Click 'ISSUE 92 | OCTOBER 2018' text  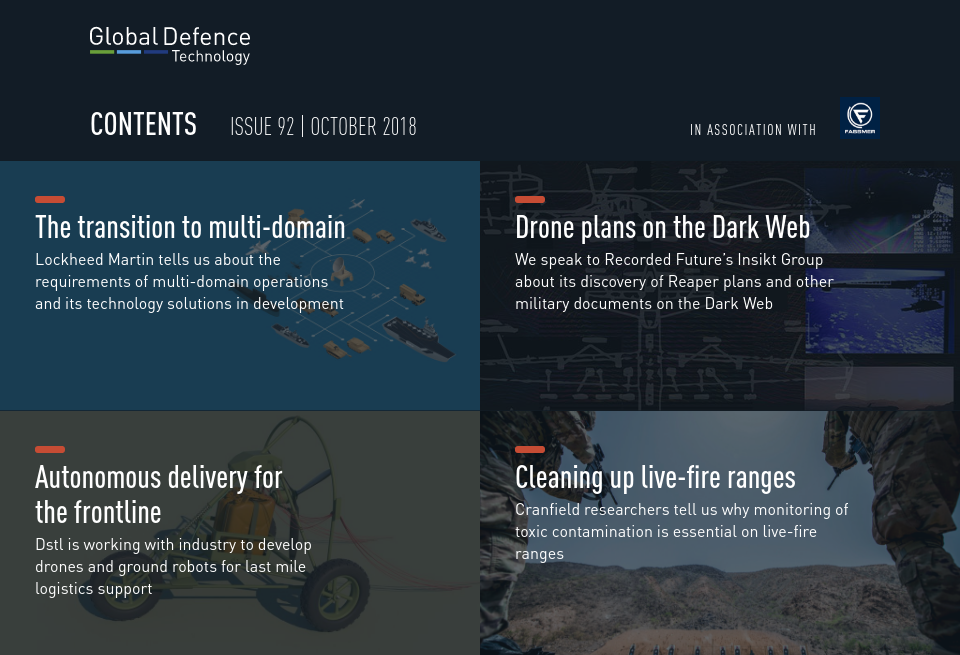[x=323, y=127]
